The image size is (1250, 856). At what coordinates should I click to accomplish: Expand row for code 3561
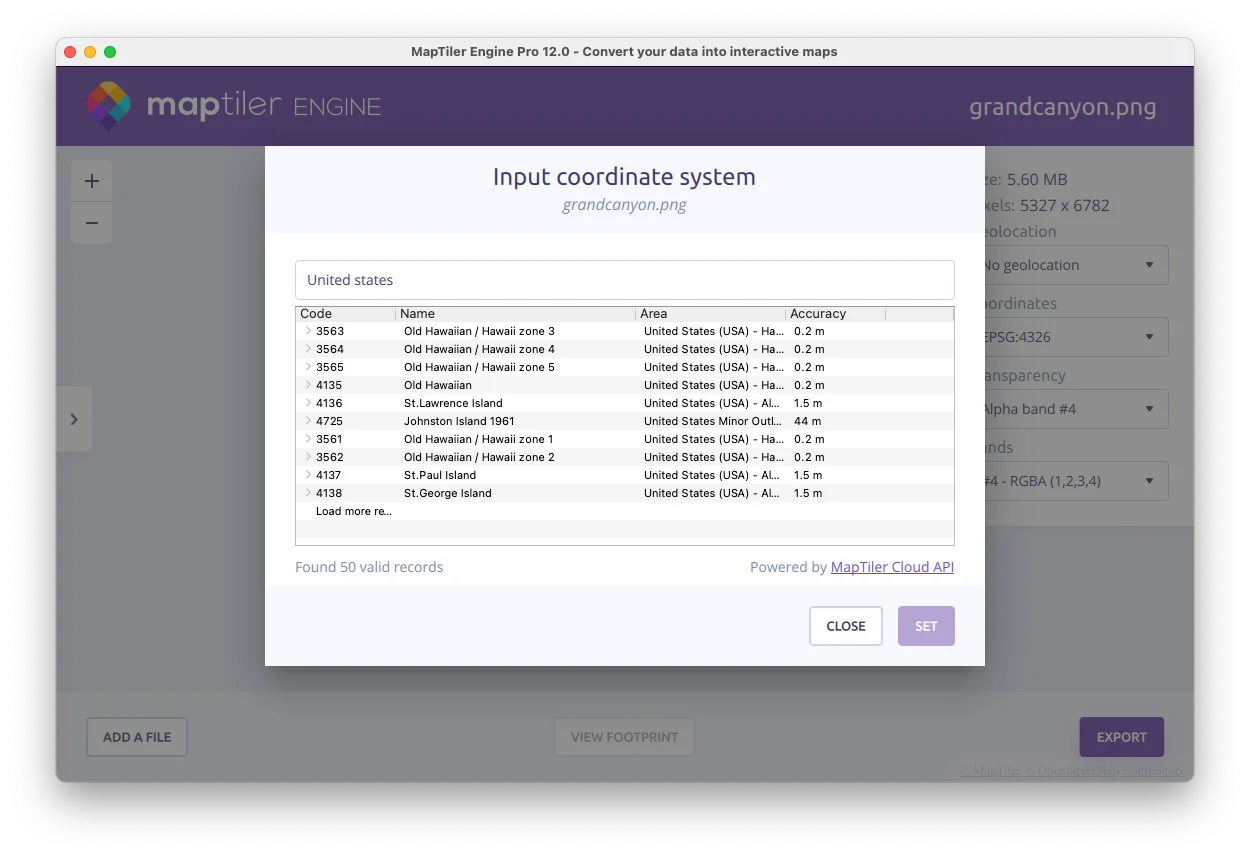pos(308,439)
